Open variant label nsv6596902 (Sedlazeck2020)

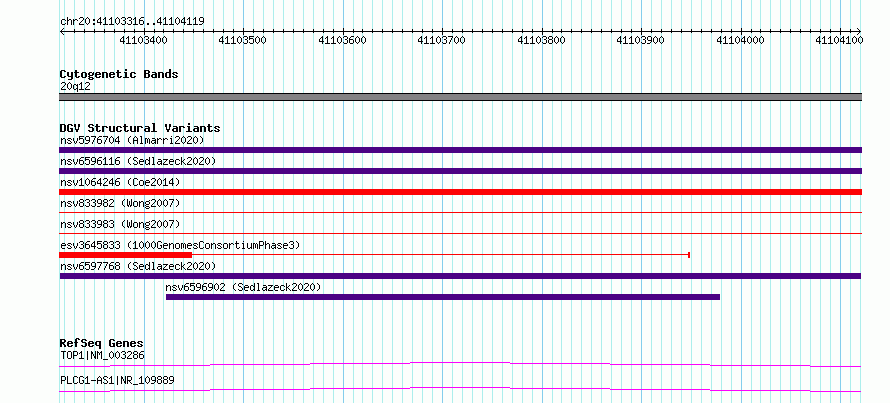[244, 287]
